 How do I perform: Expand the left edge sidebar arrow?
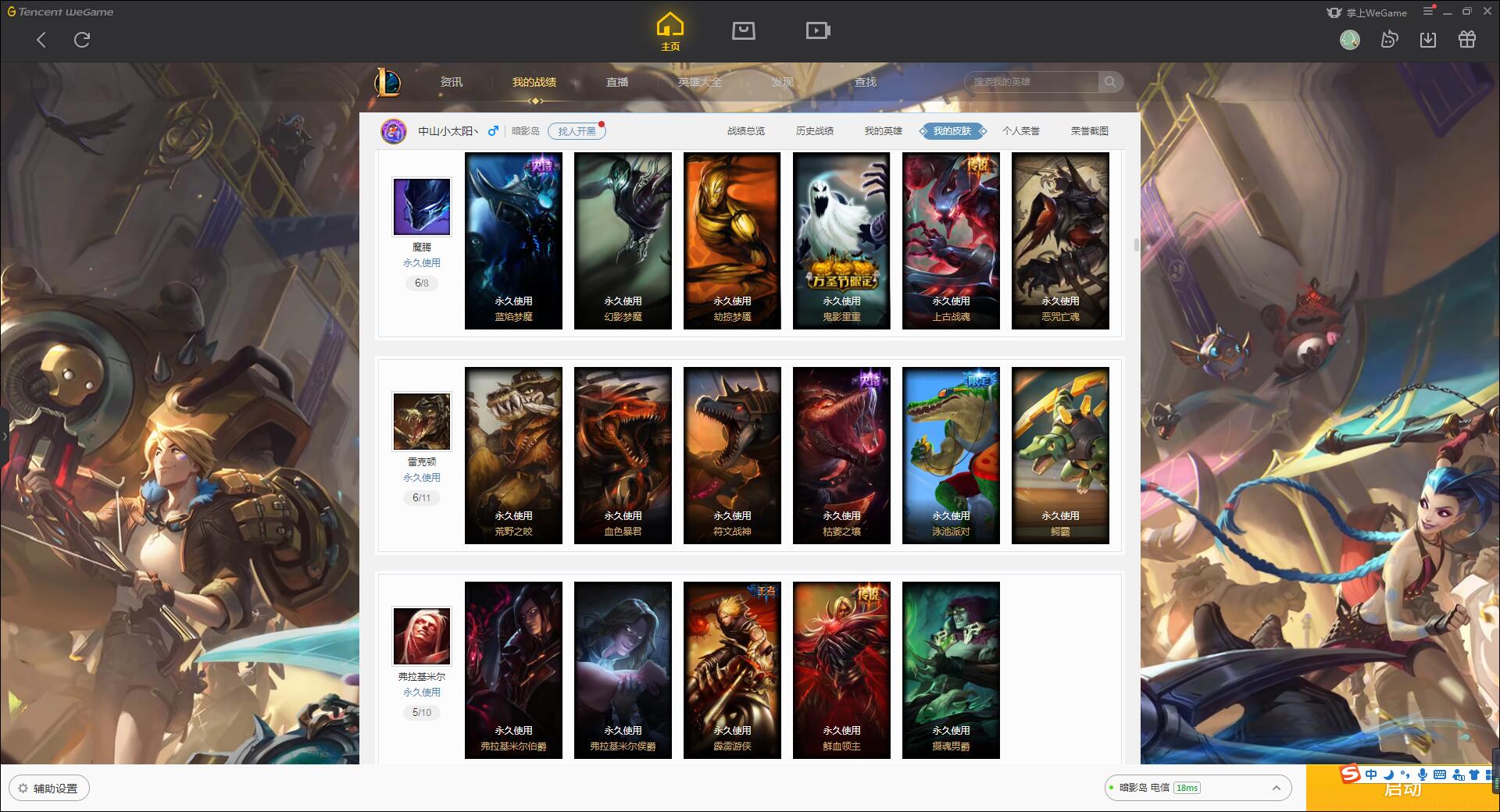tap(4, 436)
